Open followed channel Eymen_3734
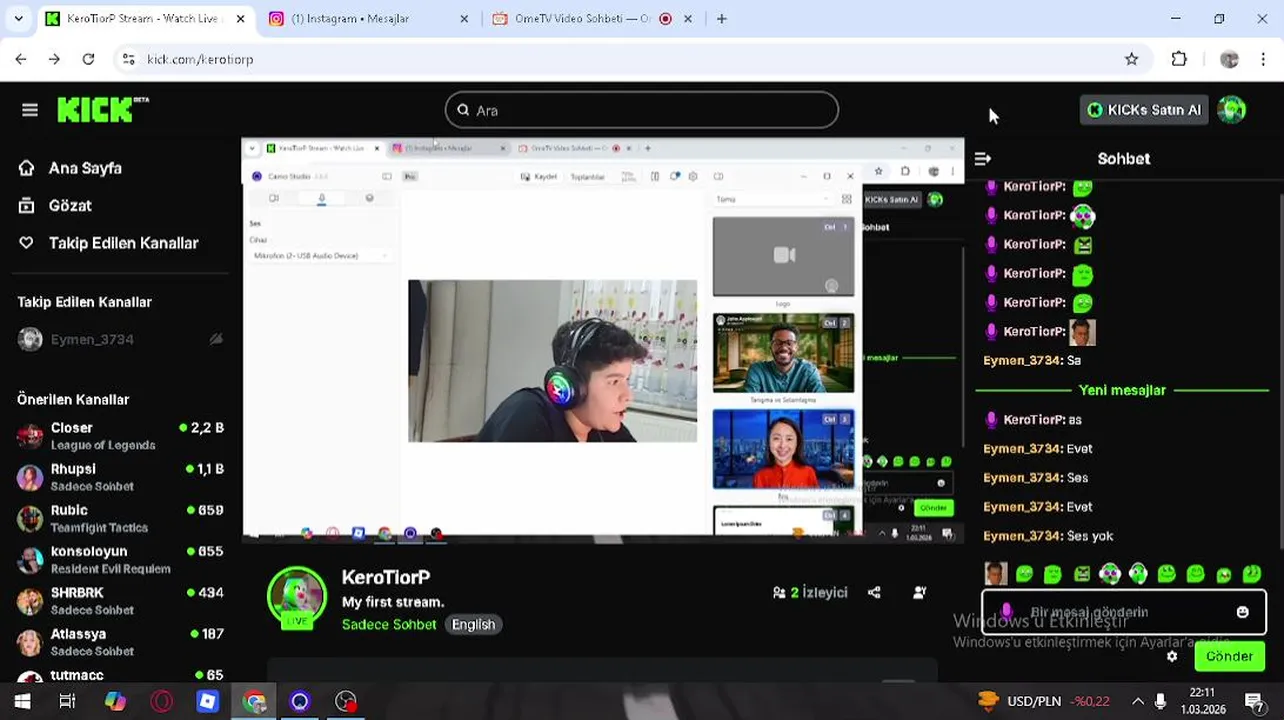 click(120, 339)
